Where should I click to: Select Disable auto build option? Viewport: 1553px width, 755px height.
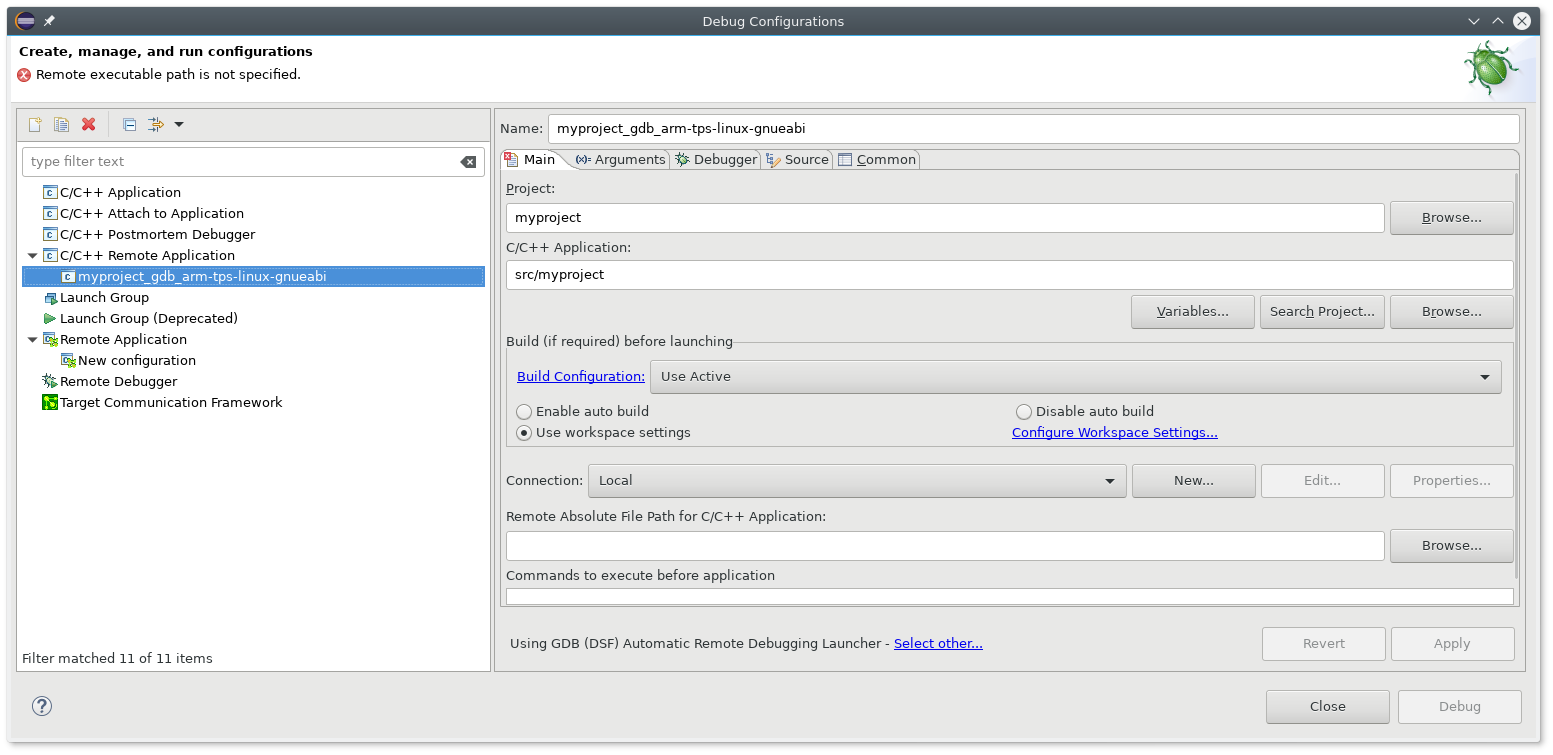[x=1024, y=412]
